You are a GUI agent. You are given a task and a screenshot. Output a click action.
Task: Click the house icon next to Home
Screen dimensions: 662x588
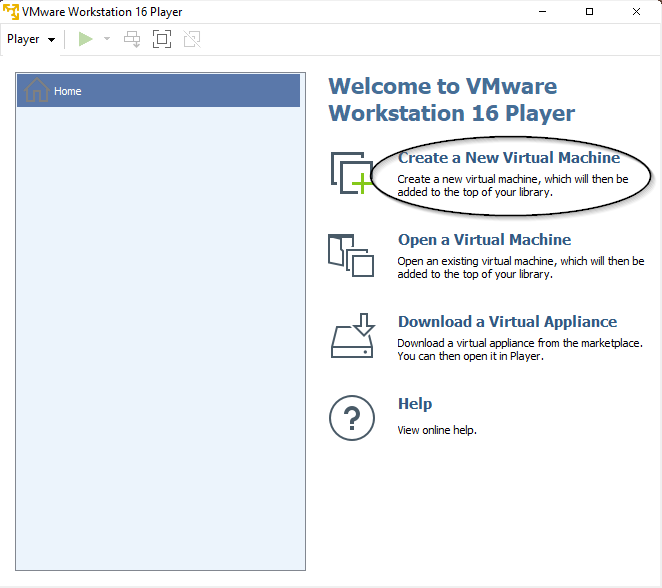coord(37,90)
